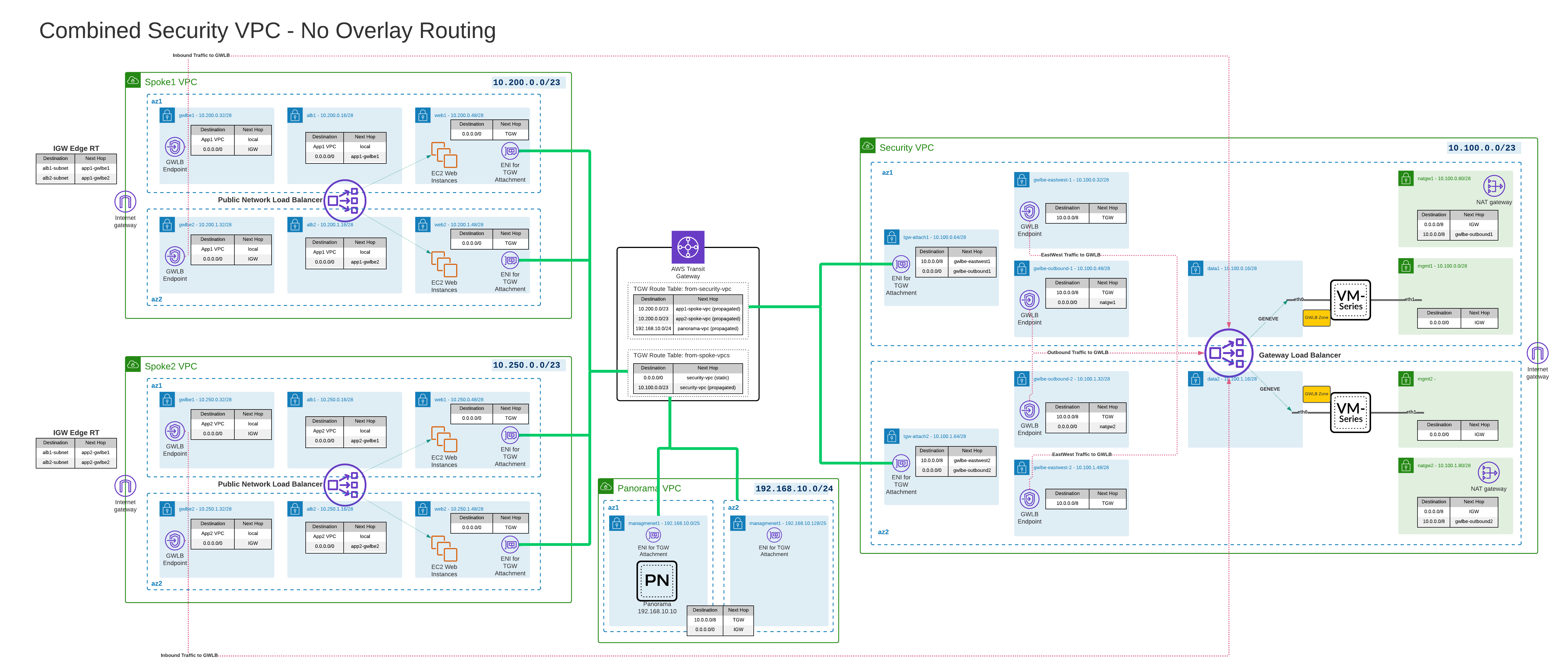Select the Spoke1 VPC cloud icon
This screenshot has width=1568, height=670.
[133, 80]
